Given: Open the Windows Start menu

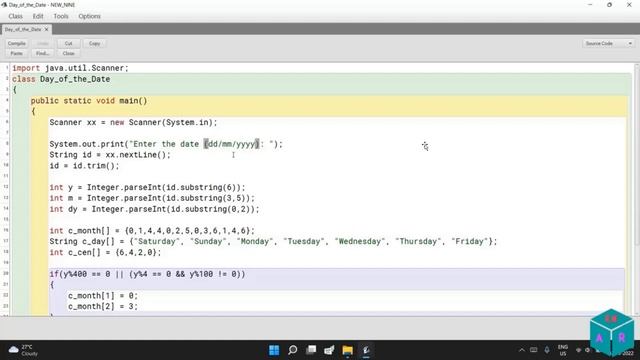Looking at the screenshot, I should [274, 350].
